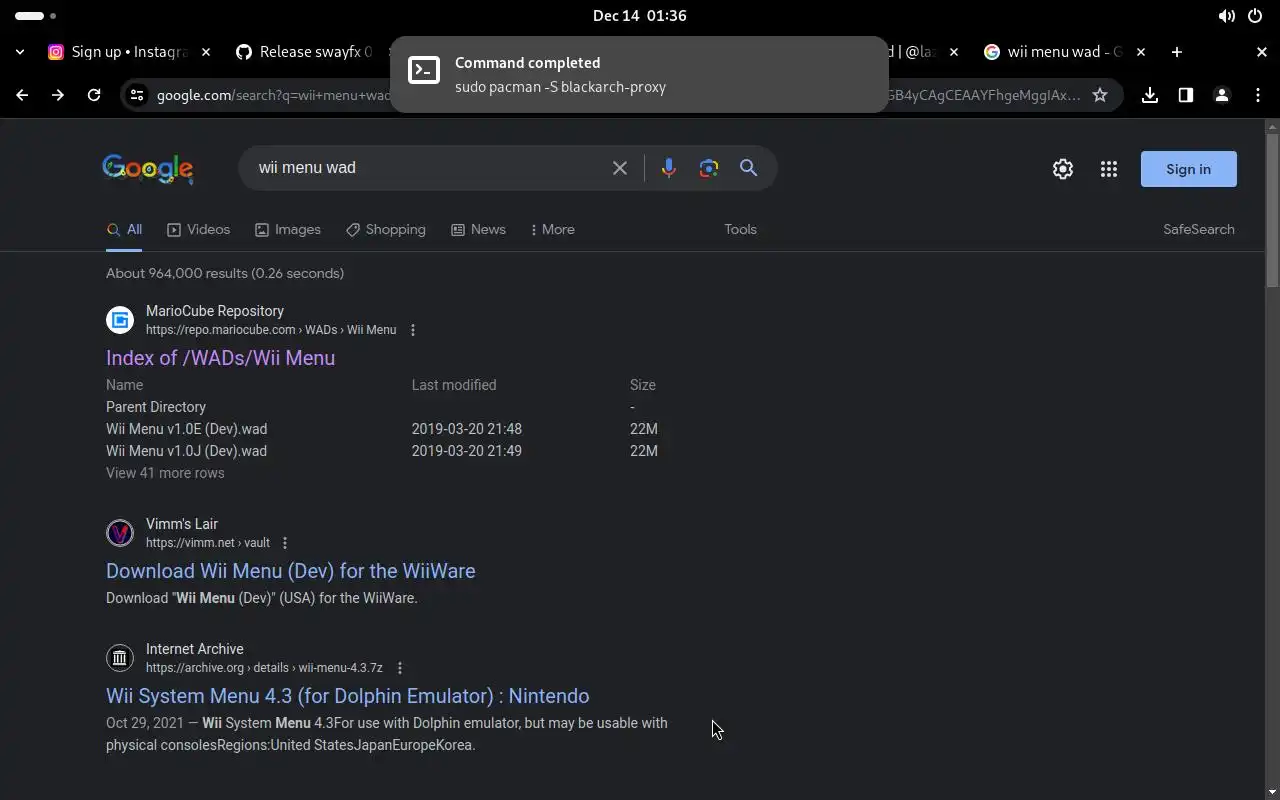Viewport: 1280px width, 800px height.
Task: Open a new browser tab
Action: pos(1177,52)
